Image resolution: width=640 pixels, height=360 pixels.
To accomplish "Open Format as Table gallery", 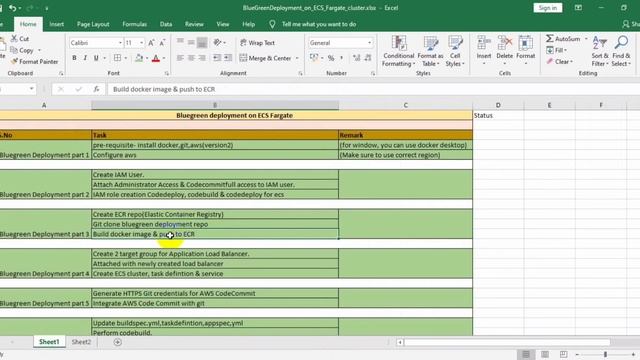I will pyautogui.click(x=430, y=51).
